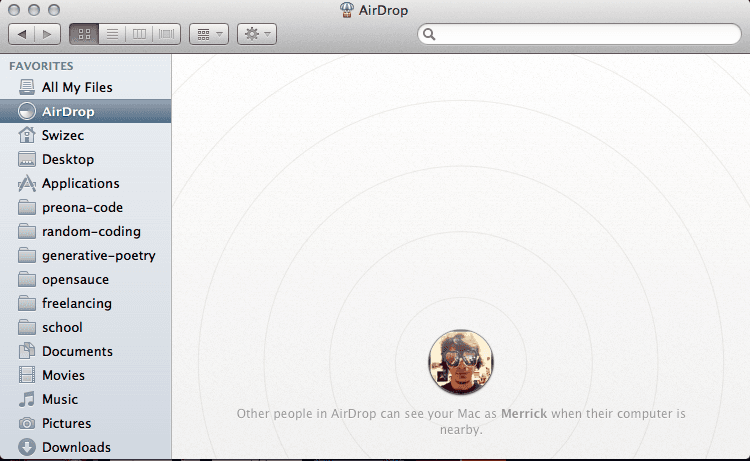Select Movies label in the sidebar
Viewport: 750px width, 461px height.
(x=63, y=375)
